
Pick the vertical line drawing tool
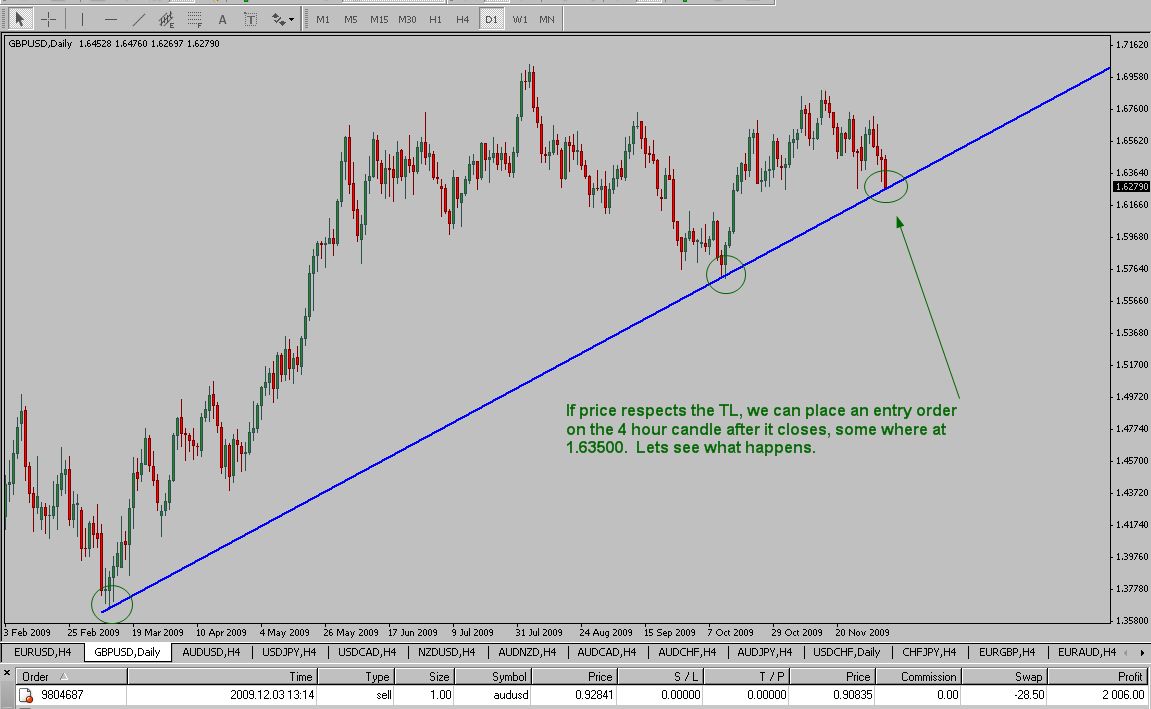pos(84,19)
